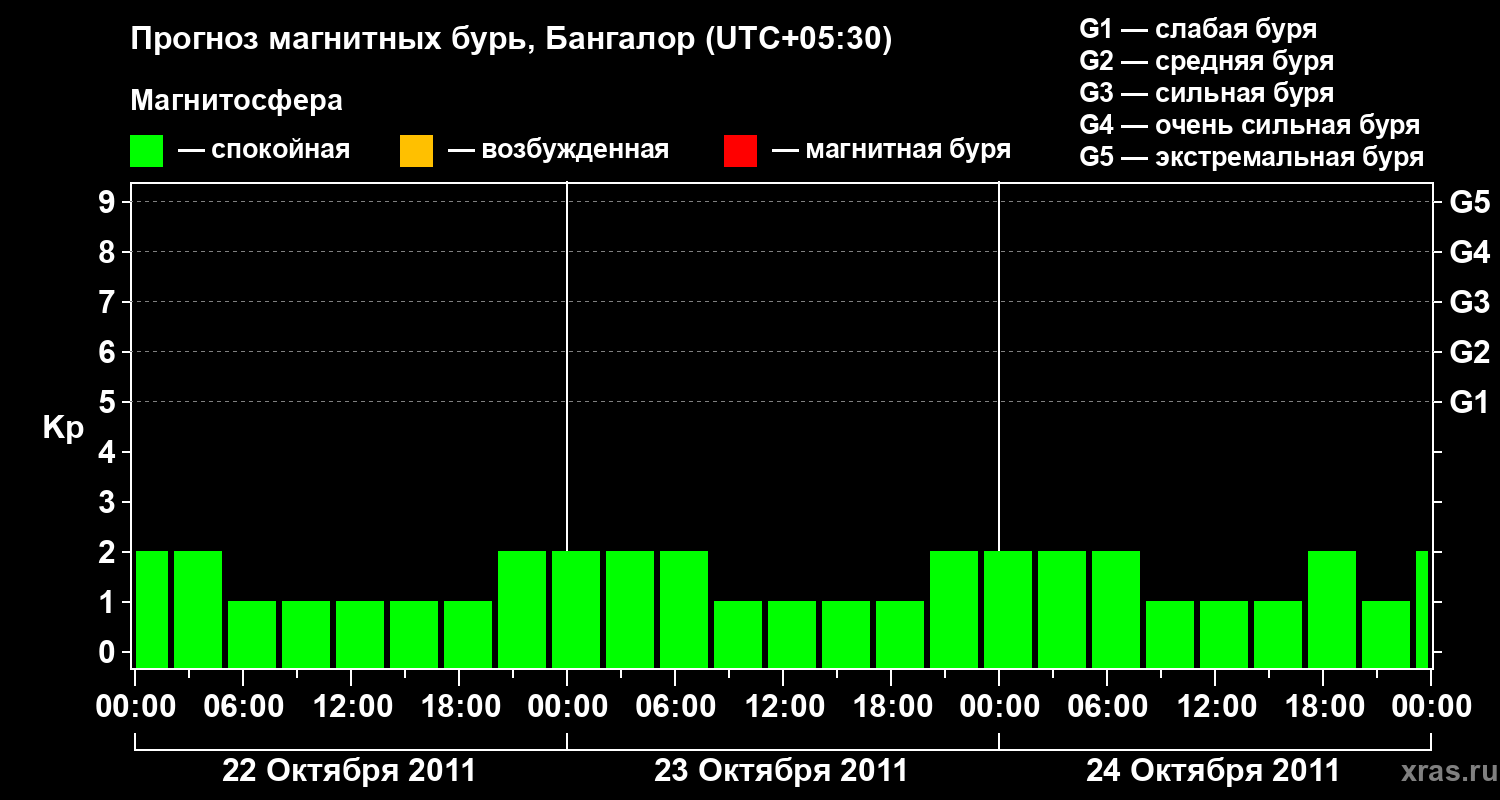Screen dimensions: 1500x800
Task: Click the '— магнитная буря' legend label
Action: pyautogui.click(x=891, y=150)
